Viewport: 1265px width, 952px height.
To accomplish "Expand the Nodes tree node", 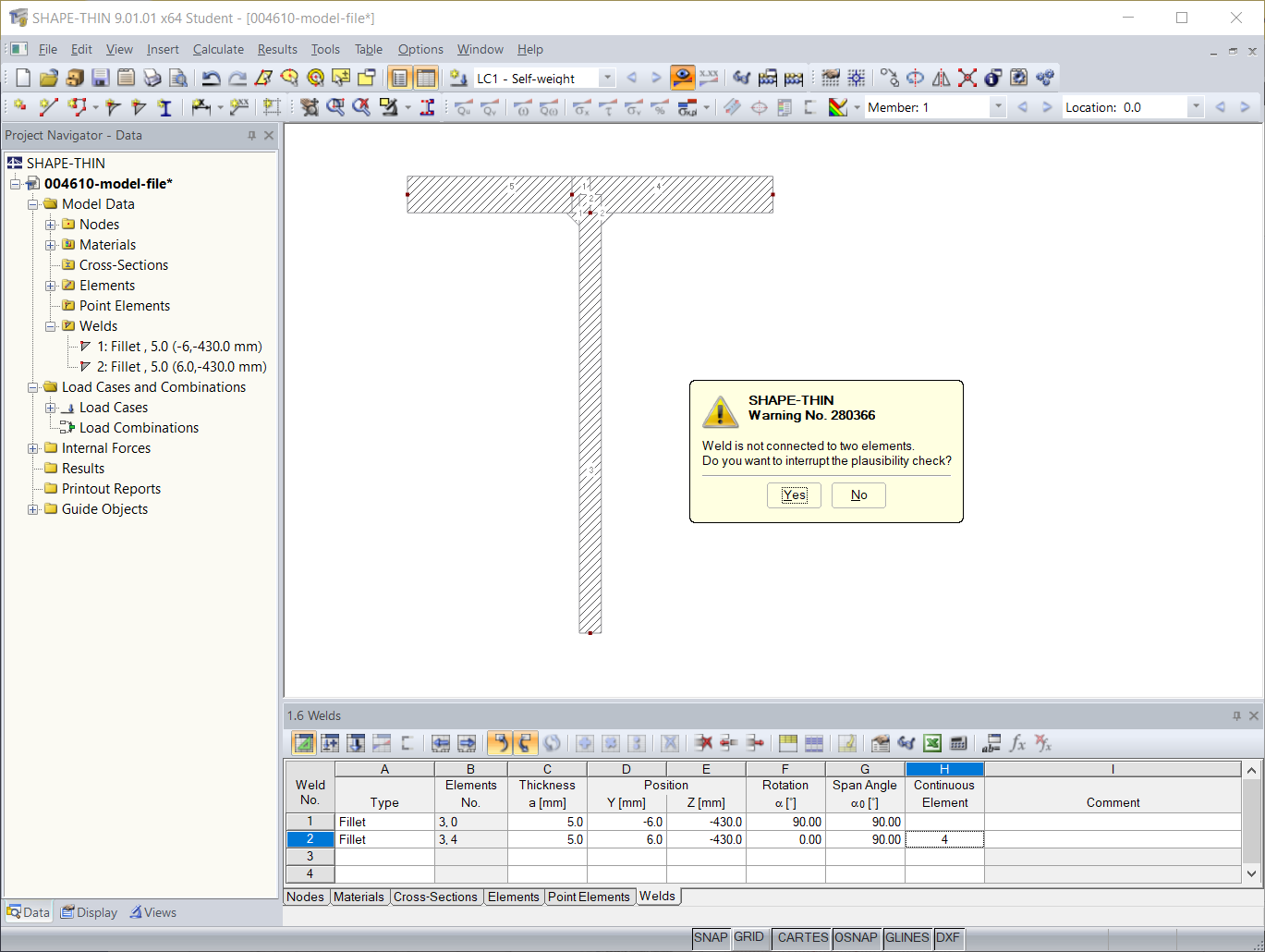I will point(51,225).
